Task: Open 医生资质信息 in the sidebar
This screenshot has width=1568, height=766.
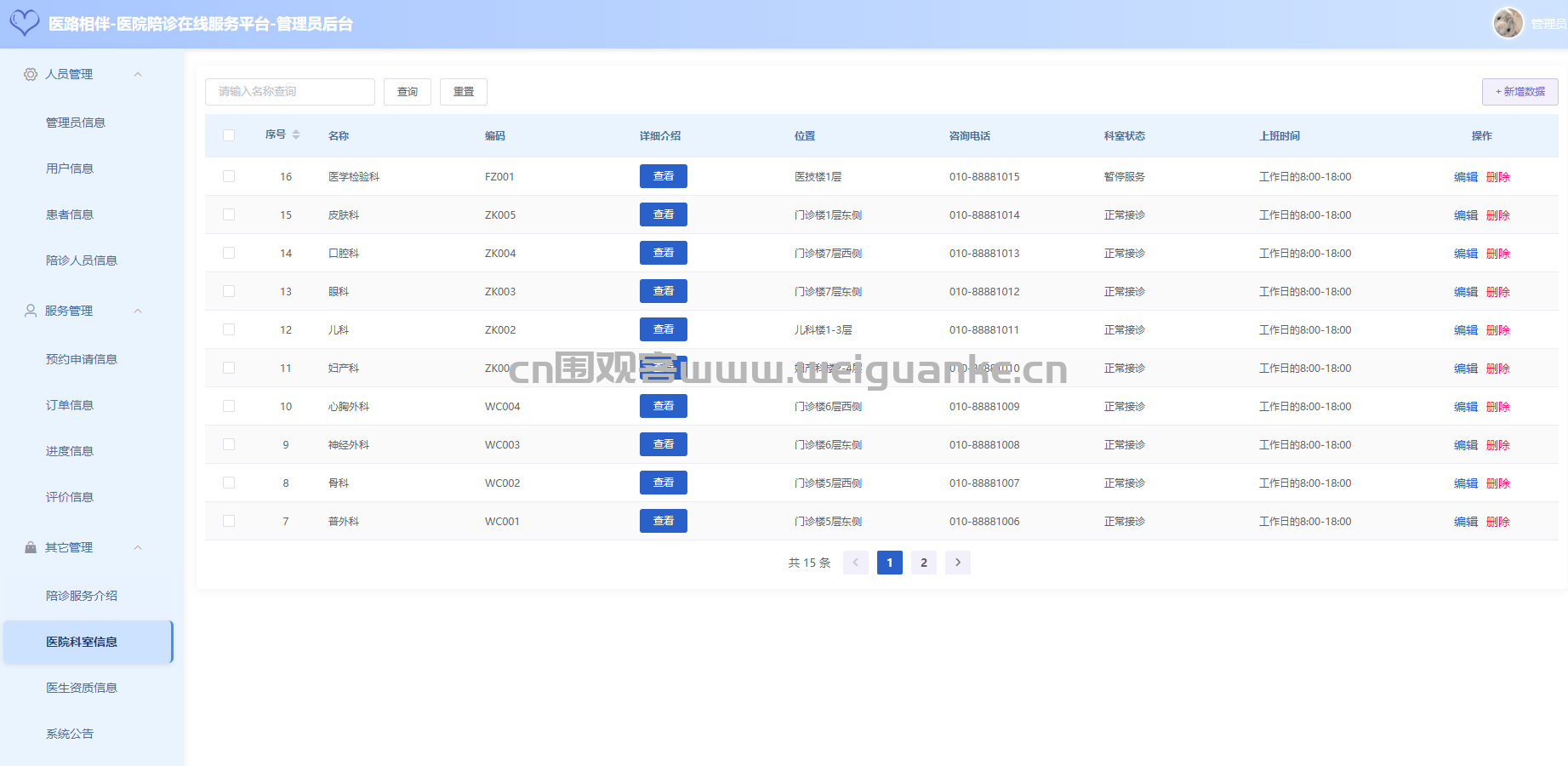Action: tap(82, 688)
